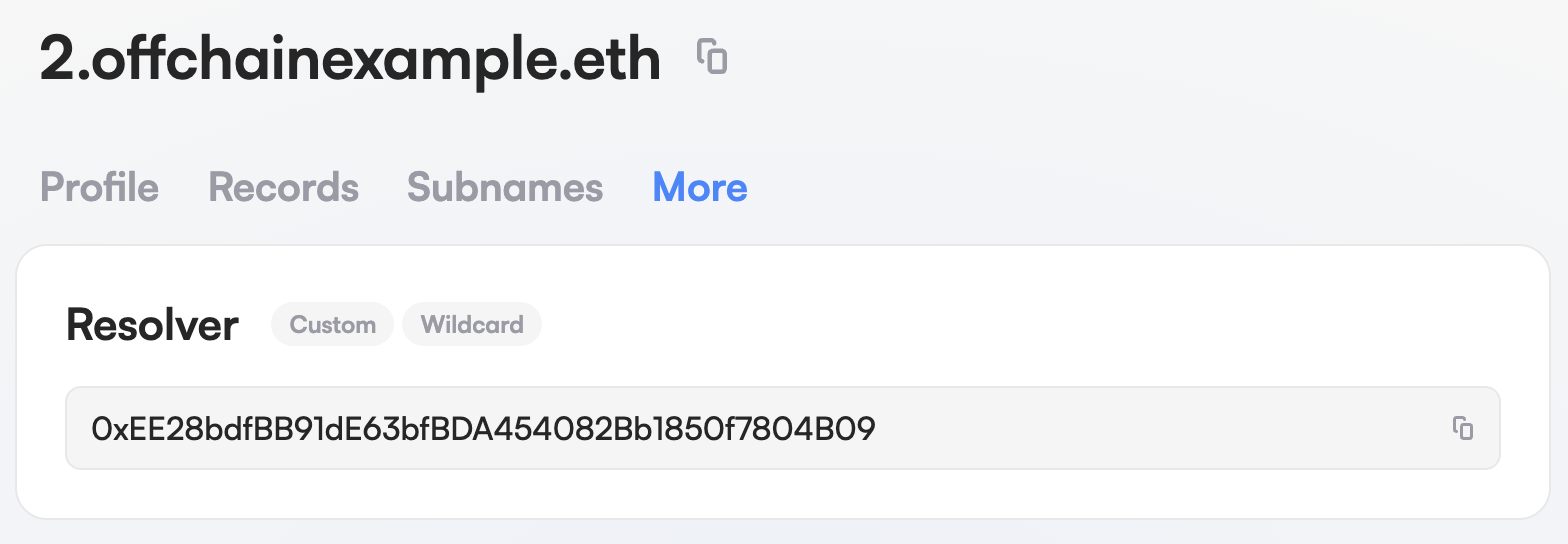Image resolution: width=1568 pixels, height=544 pixels.
Task: Click the Custom resolver tag
Action: [332, 325]
